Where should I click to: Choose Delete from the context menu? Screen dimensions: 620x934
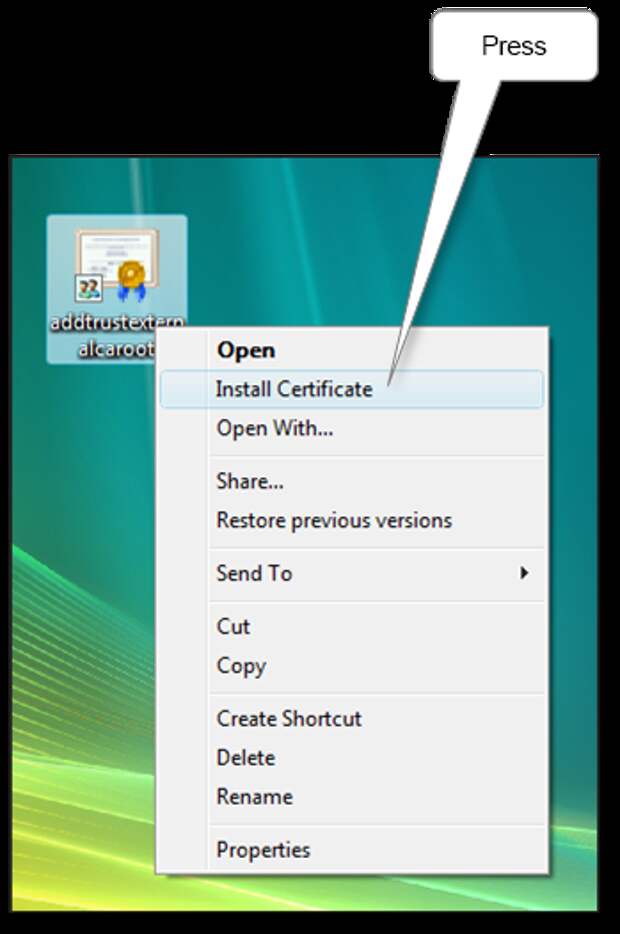coord(352,758)
